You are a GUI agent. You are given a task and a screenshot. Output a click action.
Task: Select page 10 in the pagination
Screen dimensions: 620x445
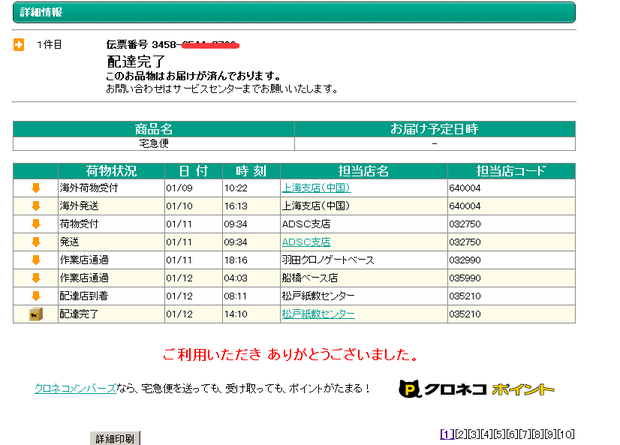coord(567,434)
